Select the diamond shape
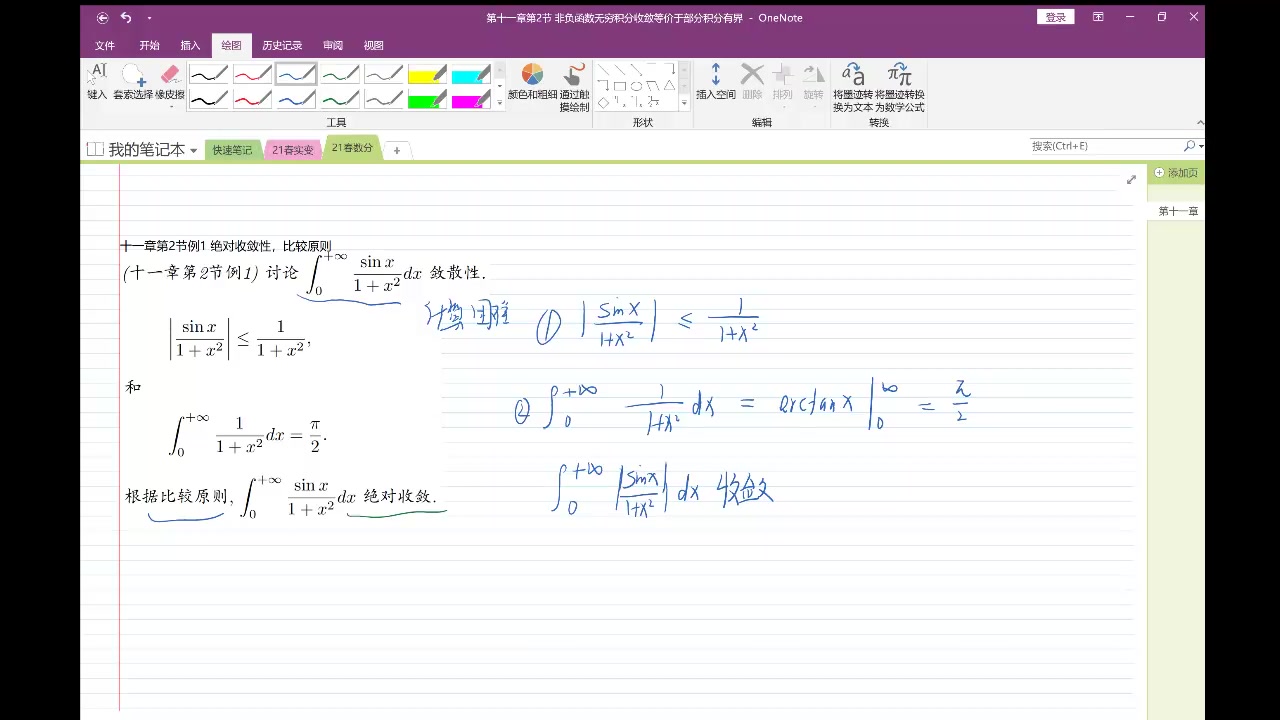The image size is (1280, 720). tap(604, 101)
